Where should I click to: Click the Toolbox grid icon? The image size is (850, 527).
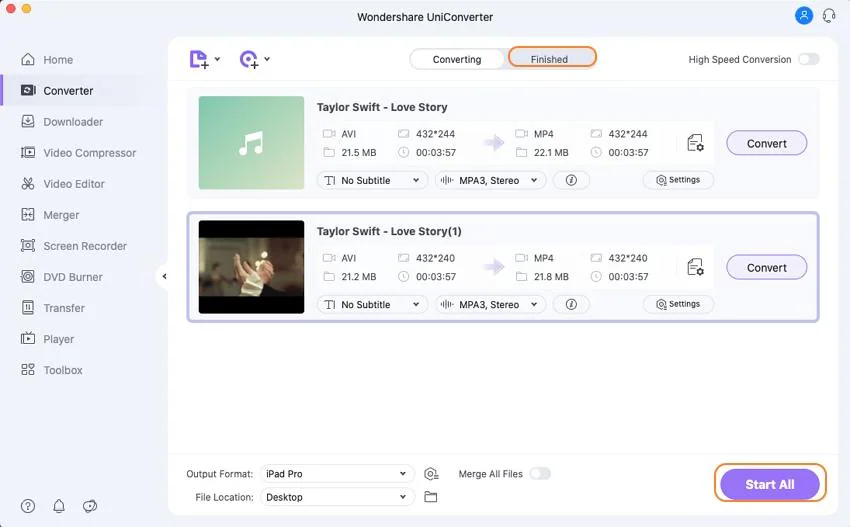[28, 370]
